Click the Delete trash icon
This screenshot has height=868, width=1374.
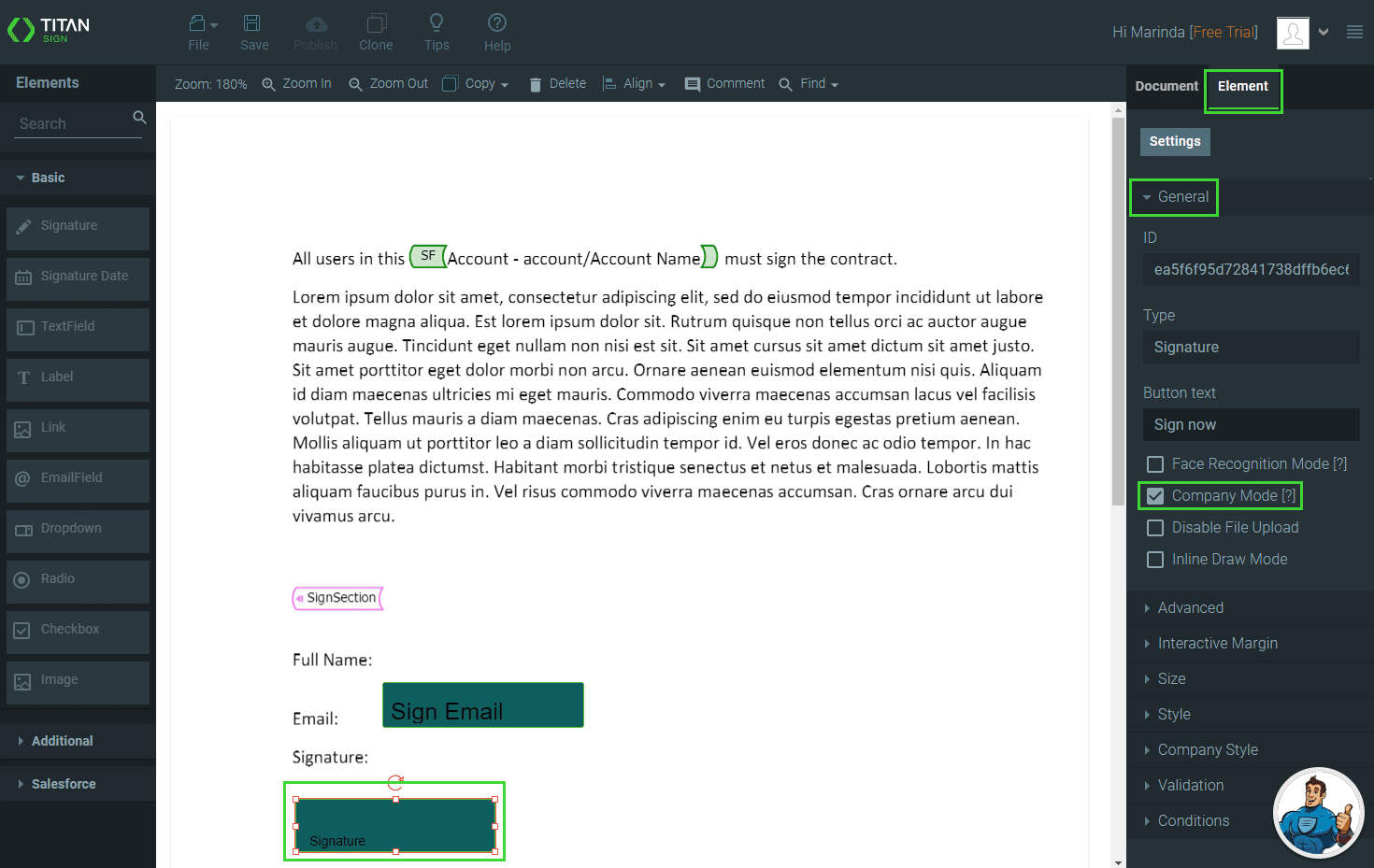pos(536,84)
